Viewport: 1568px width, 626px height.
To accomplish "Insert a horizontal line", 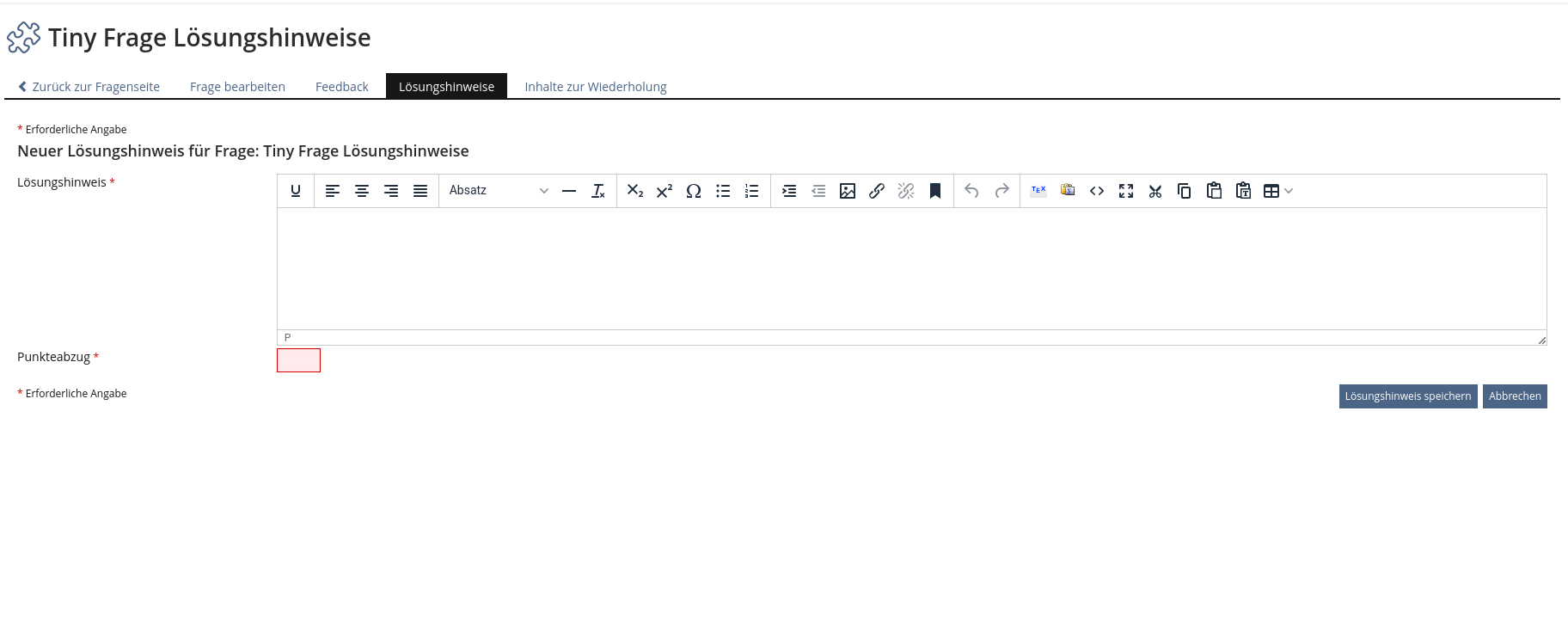I will pyautogui.click(x=569, y=191).
